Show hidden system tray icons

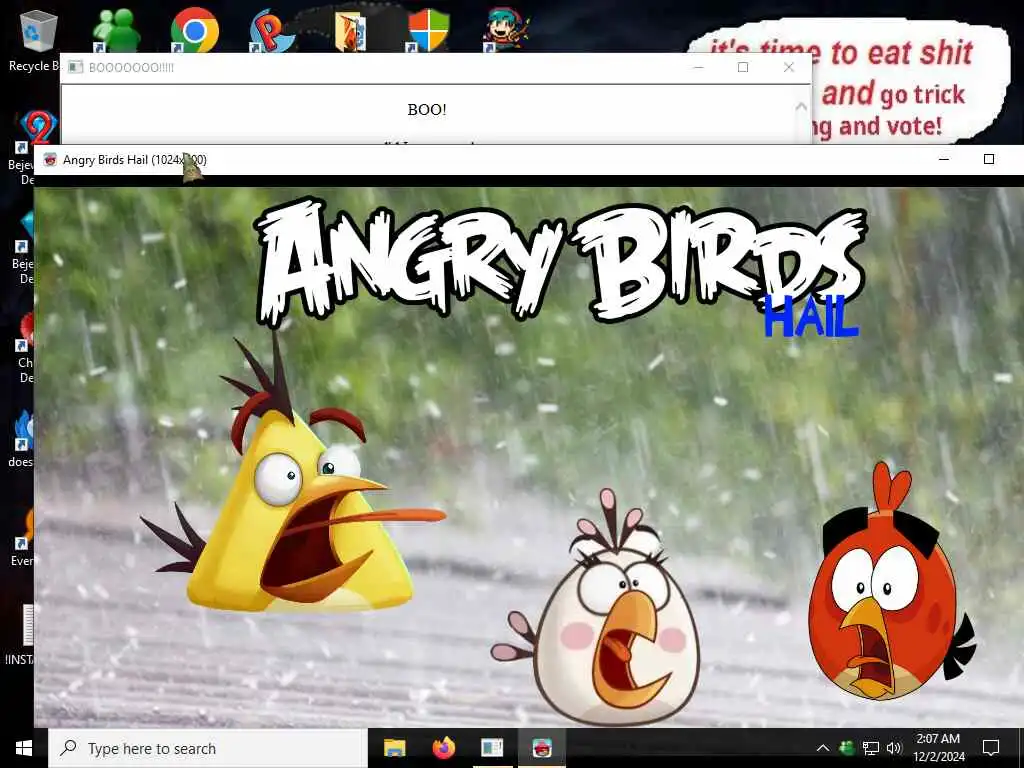[823, 748]
